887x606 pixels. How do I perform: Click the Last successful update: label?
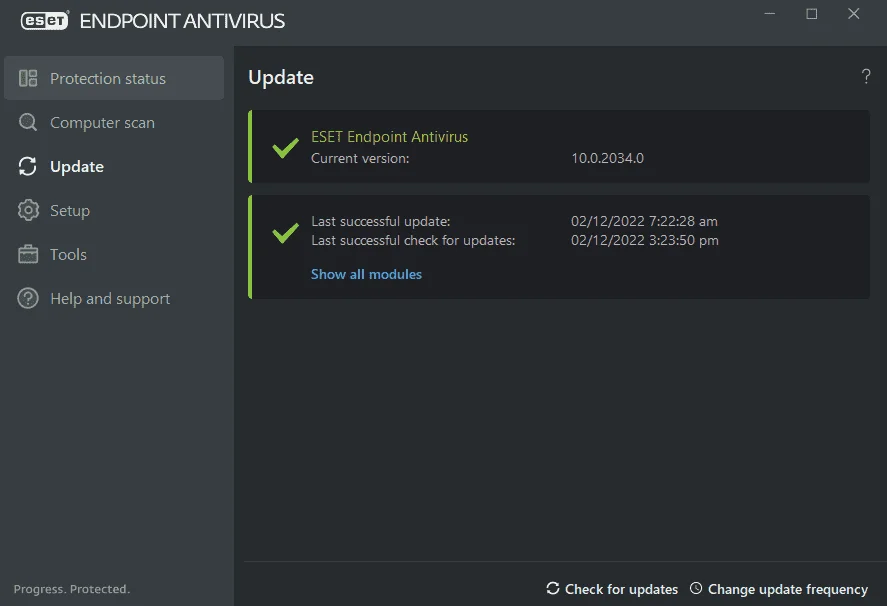(x=380, y=221)
